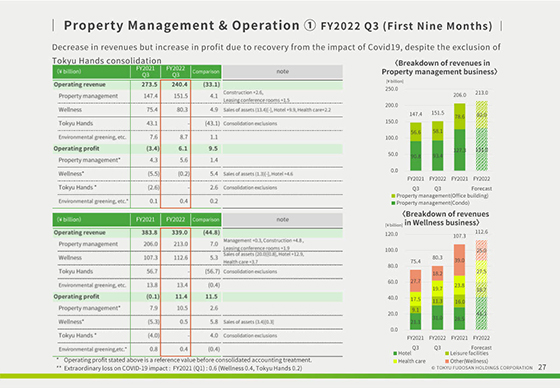
Task: Select the (3.4) operating profit cell
Action: click(x=152, y=148)
